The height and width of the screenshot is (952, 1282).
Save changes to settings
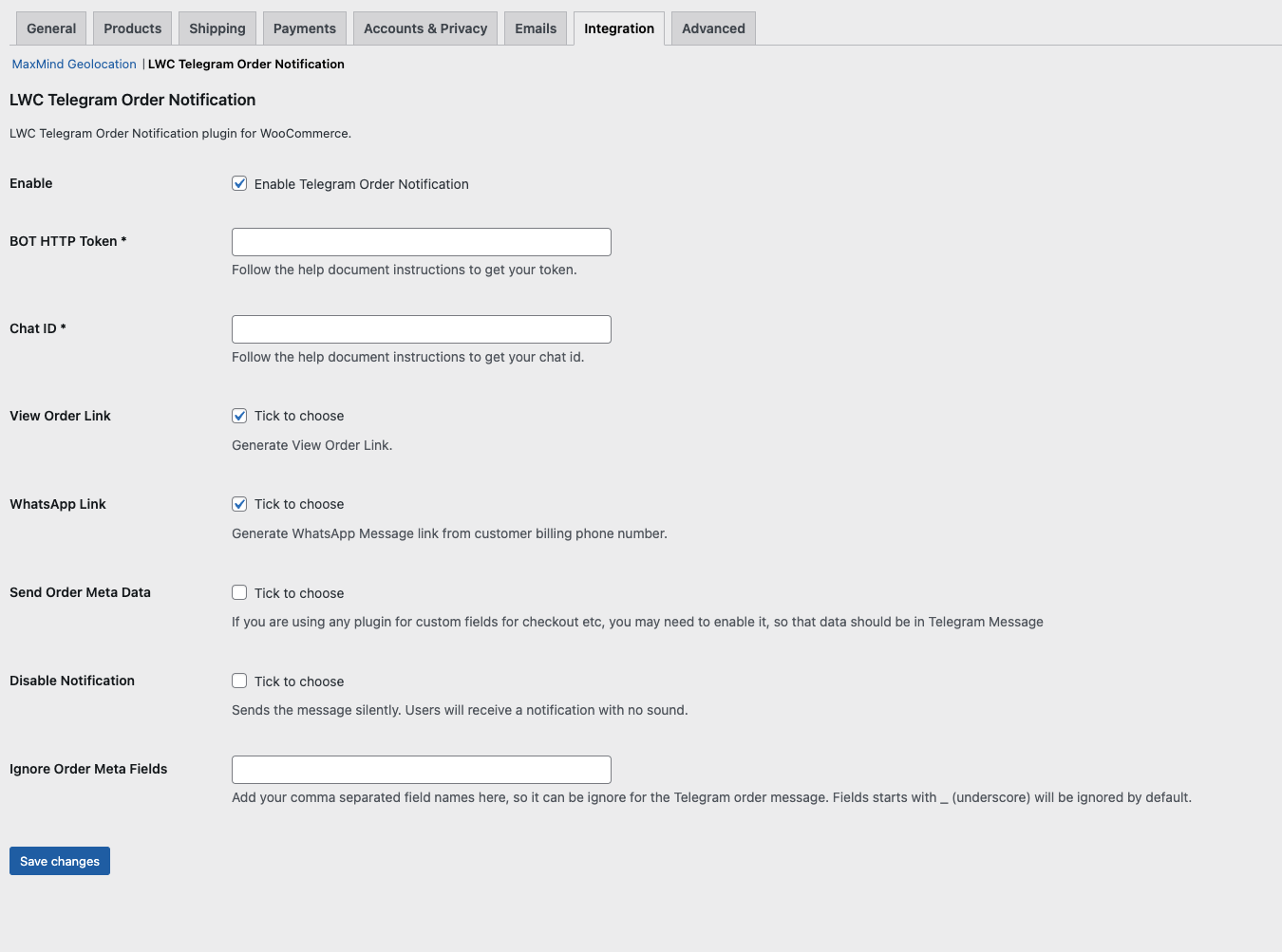[x=60, y=861]
